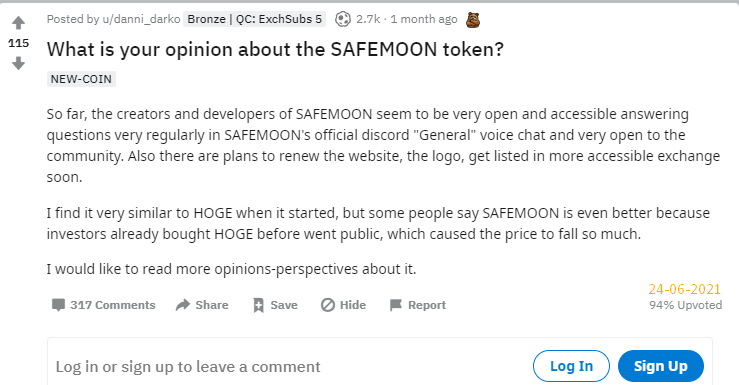Viewport: 739px width, 385px height.
Task: Click the Share arrow icon
Action: pos(183,305)
